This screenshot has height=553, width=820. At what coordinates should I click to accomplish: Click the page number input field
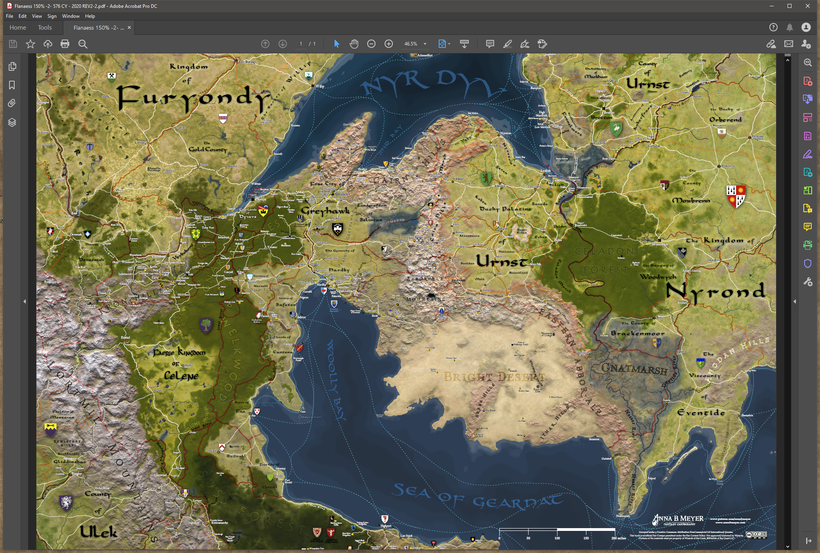pyautogui.click(x=301, y=44)
